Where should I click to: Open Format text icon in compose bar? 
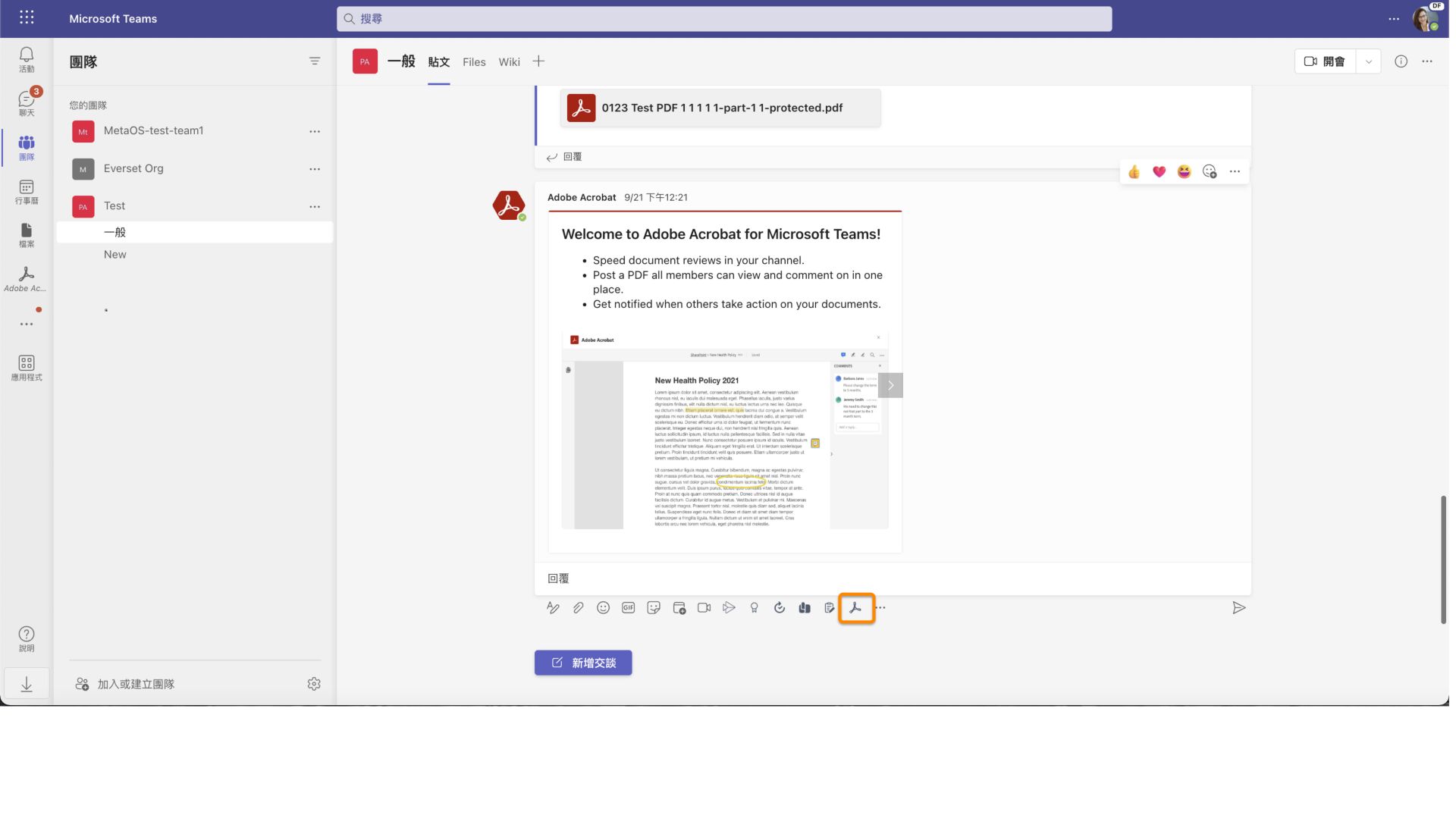click(x=553, y=608)
